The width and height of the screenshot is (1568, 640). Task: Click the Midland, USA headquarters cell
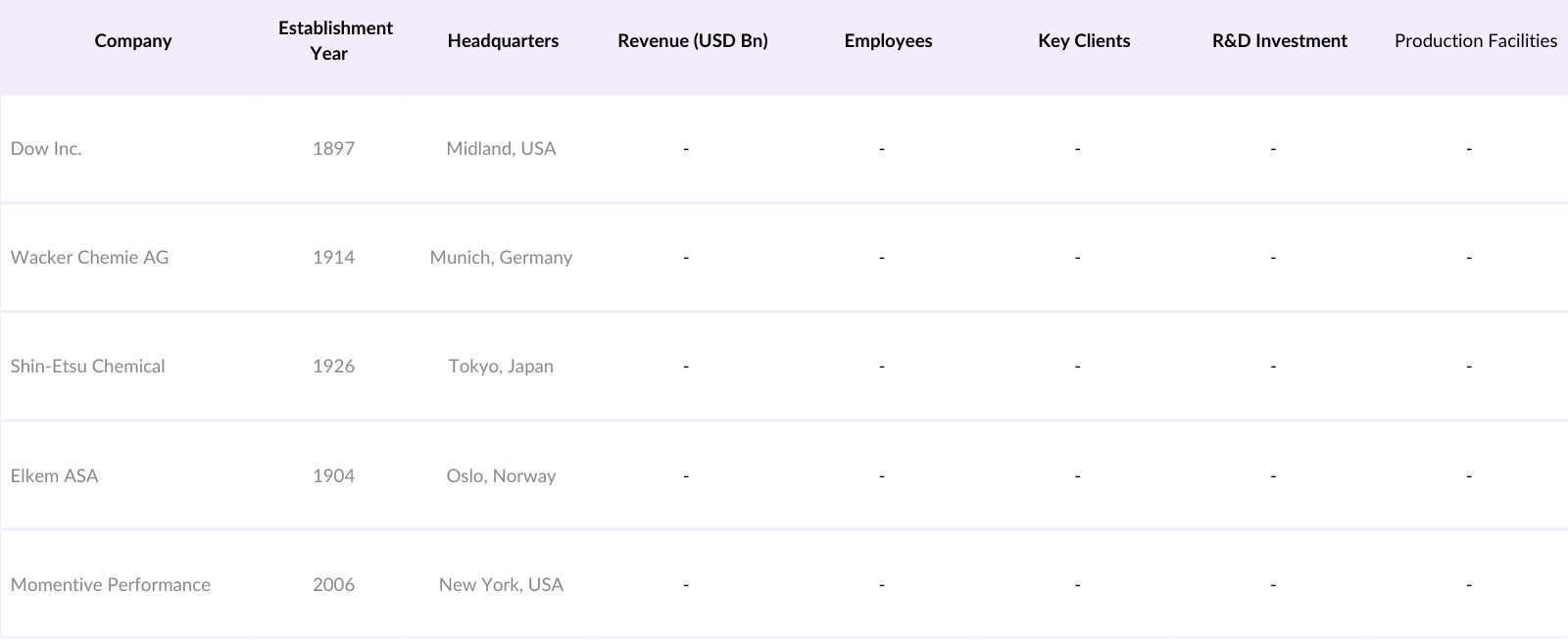[501, 149]
